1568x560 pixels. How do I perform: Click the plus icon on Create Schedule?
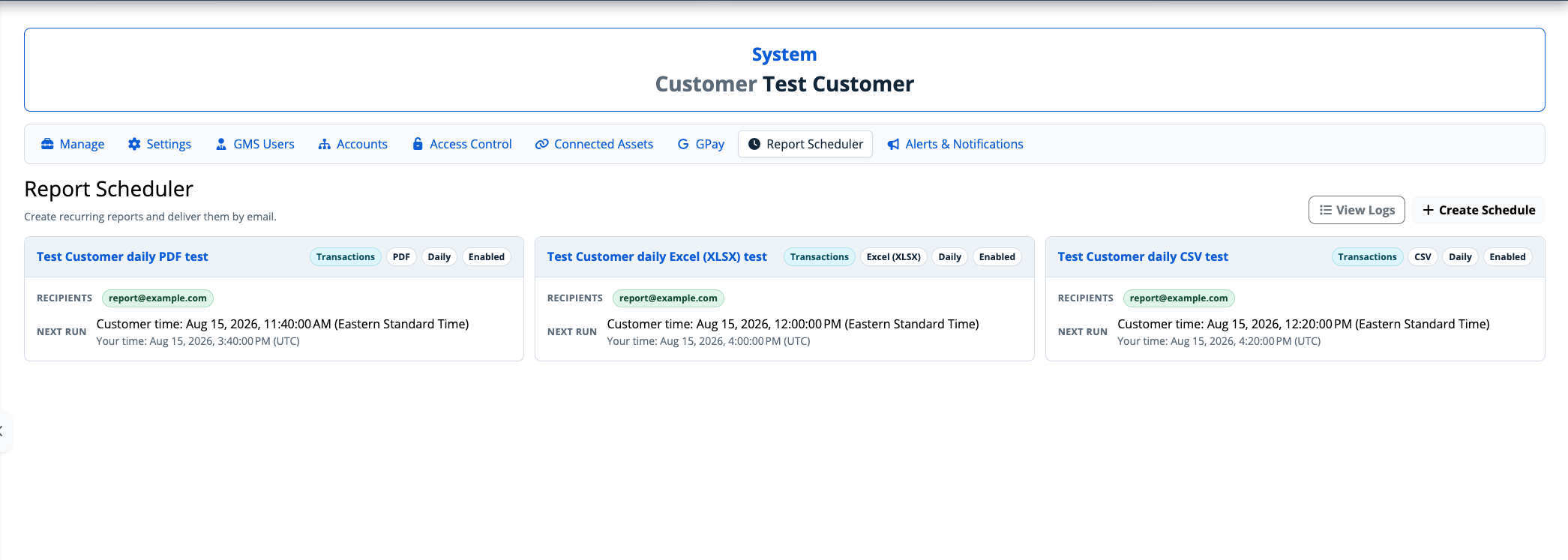[x=1429, y=210]
